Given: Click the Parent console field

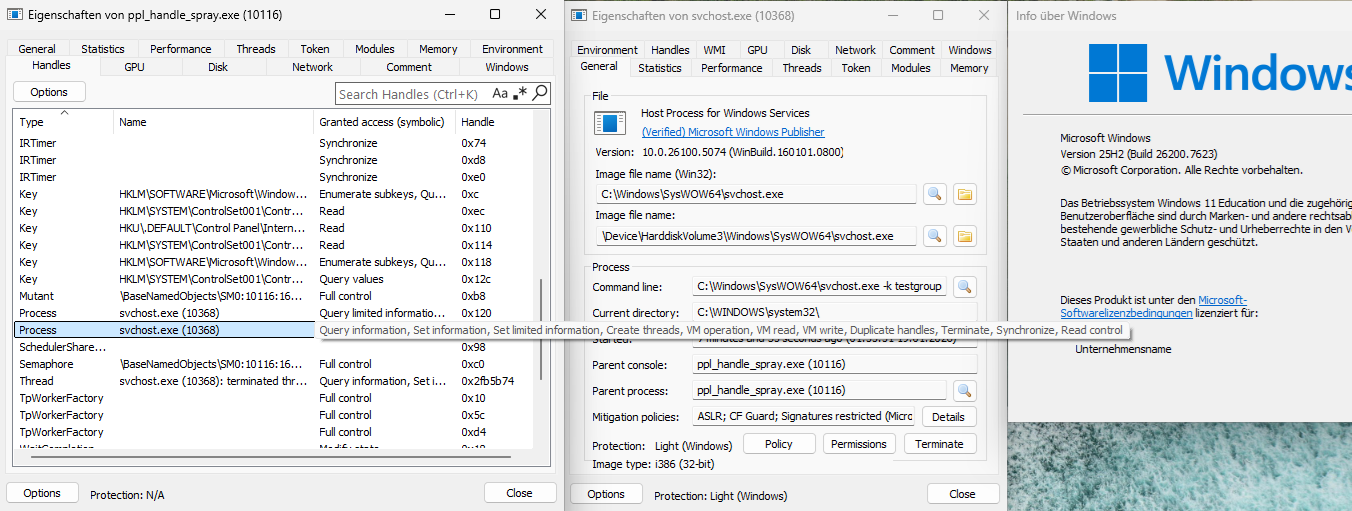Looking at the screenshot, I should pyautogui.click(x=834, y=364).
